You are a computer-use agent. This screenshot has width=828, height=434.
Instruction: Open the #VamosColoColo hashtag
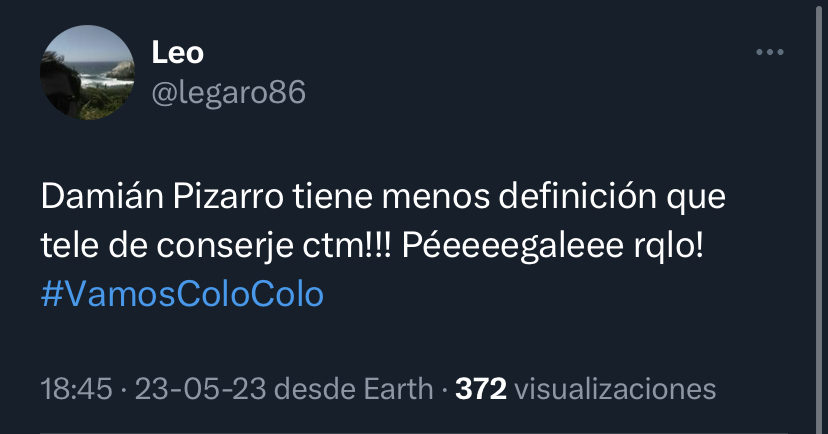point(182,295)
